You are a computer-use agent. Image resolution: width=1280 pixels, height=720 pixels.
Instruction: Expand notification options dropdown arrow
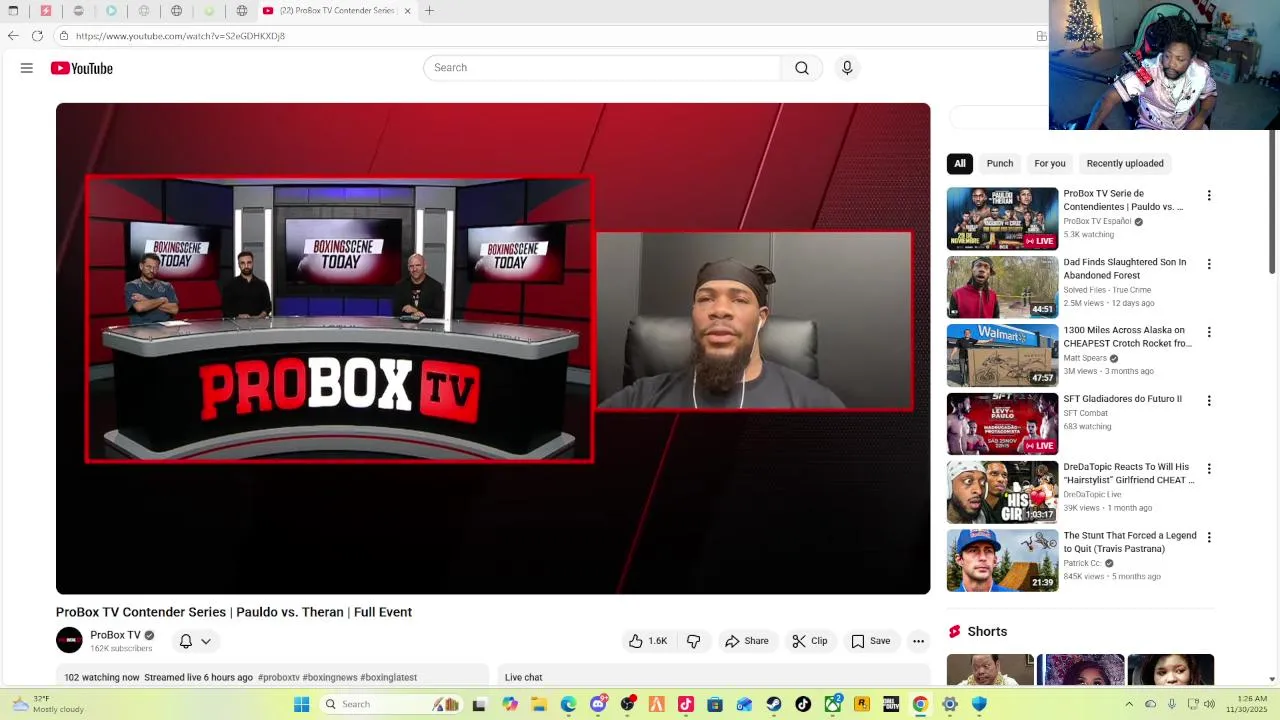pos(206,642)
